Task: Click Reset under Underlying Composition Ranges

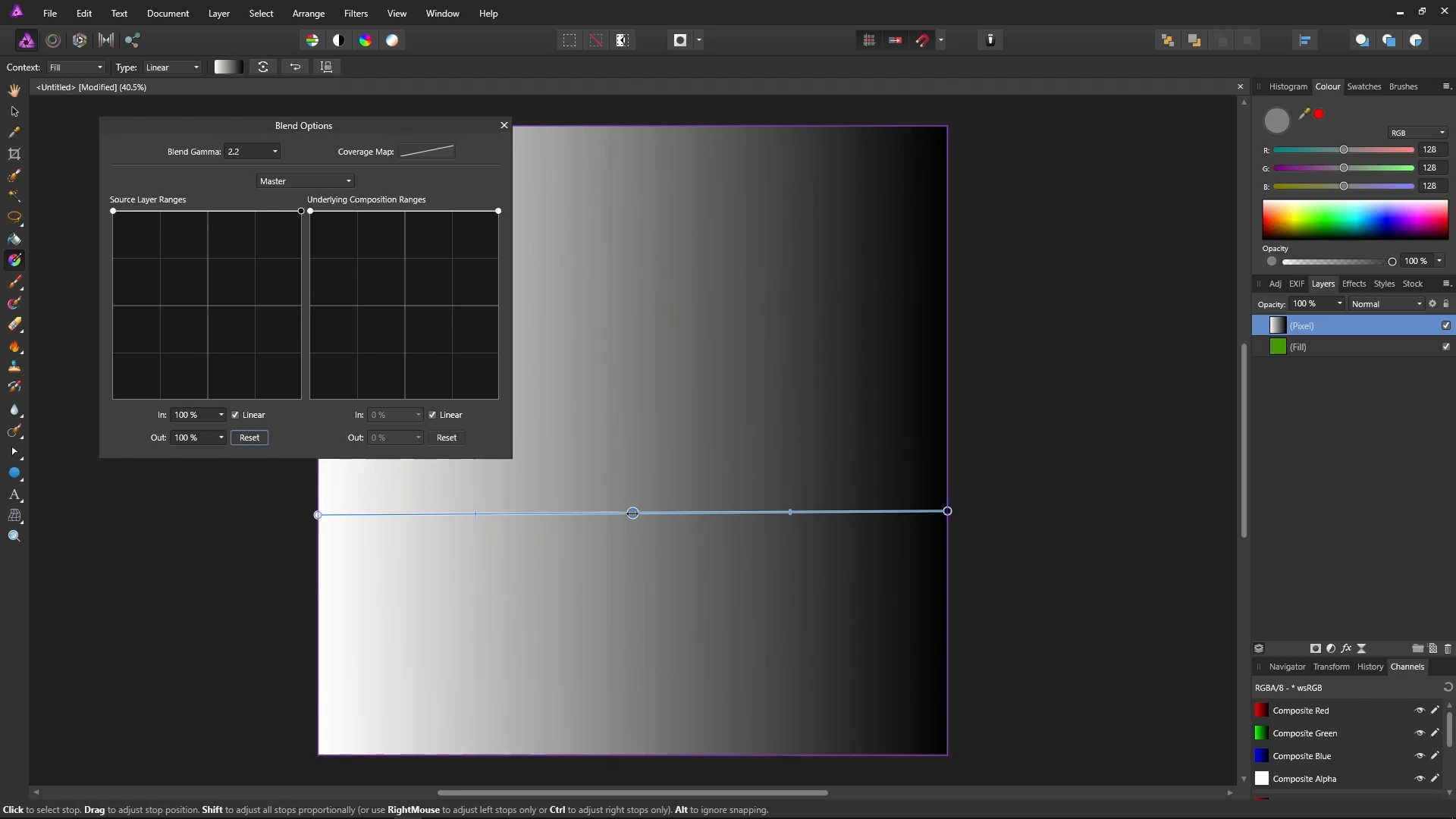Action: coord(447,438)
